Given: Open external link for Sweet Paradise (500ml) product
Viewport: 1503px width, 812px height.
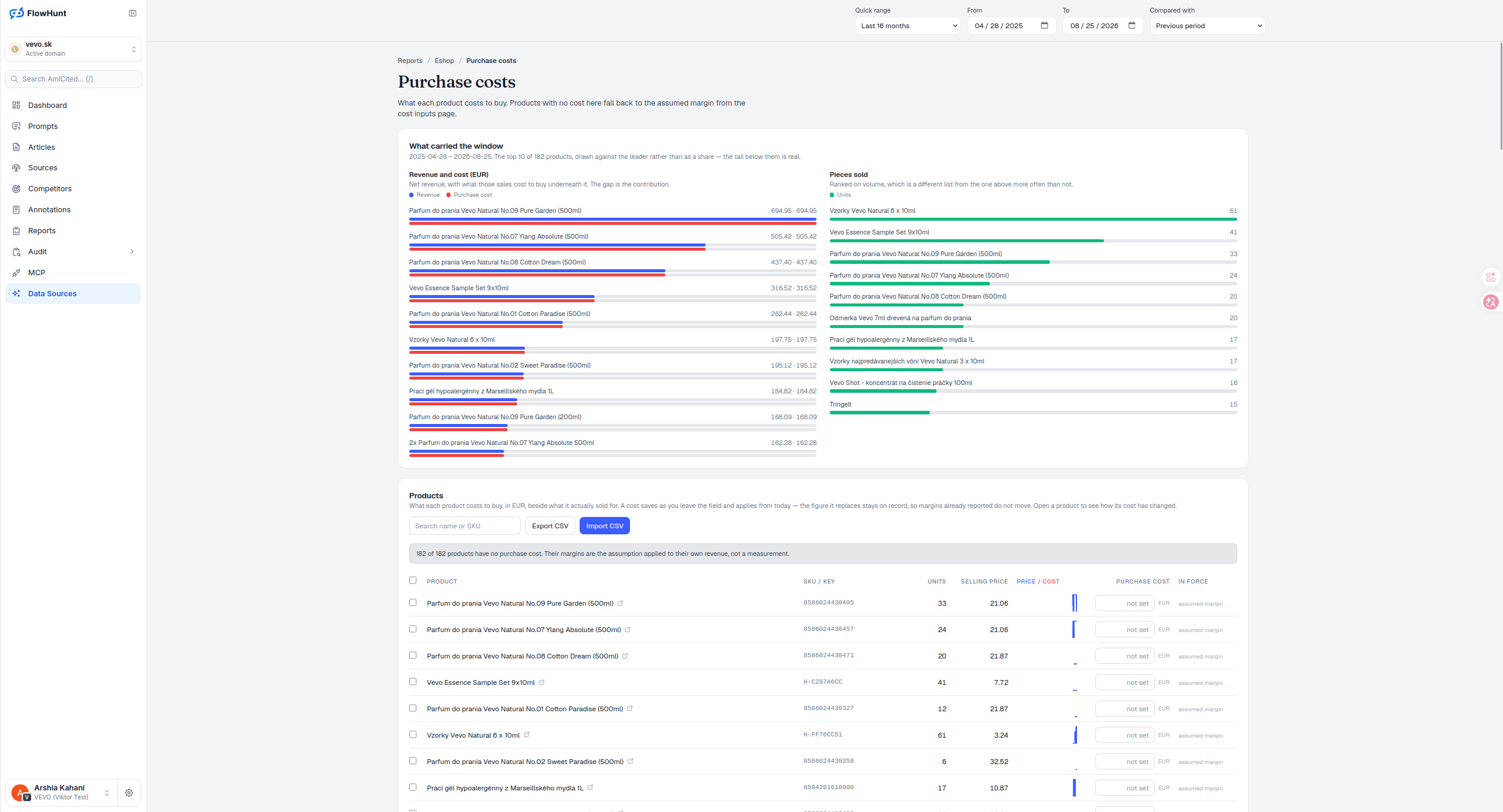Looking at the screenshot, I should tap(631, 762).
